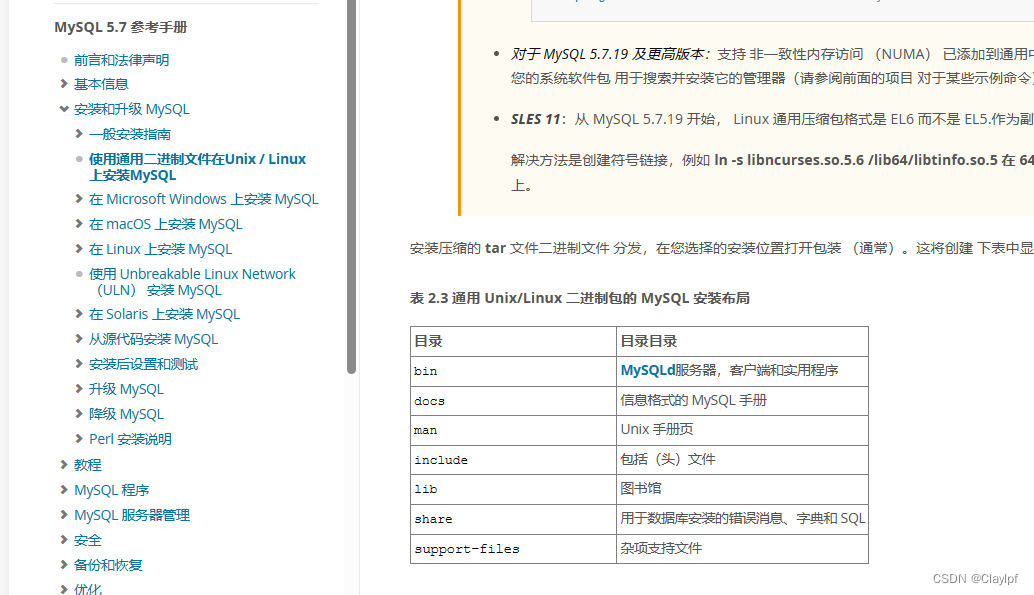Click the 表 2.3 table caption
1034x595 pixels.
(580, 298)
